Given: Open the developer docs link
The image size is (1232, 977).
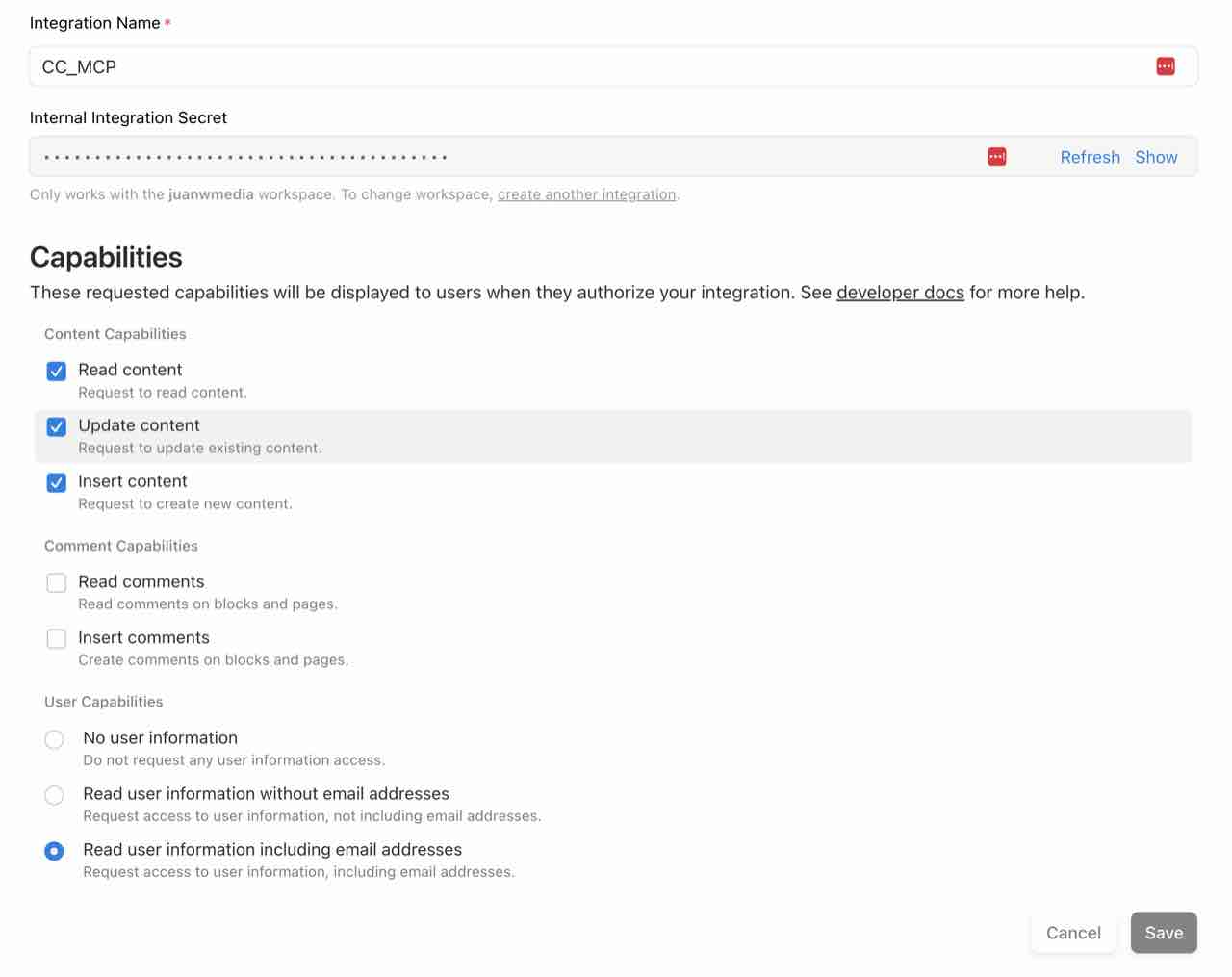Looking at the screenshot, I should click(900, 293).
